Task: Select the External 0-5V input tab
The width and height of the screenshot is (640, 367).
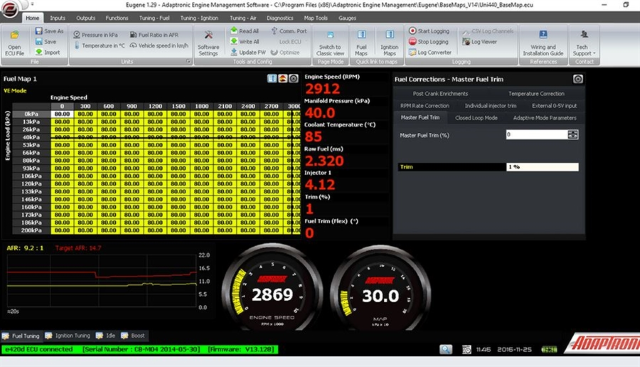Action: (x=554, y=105)
